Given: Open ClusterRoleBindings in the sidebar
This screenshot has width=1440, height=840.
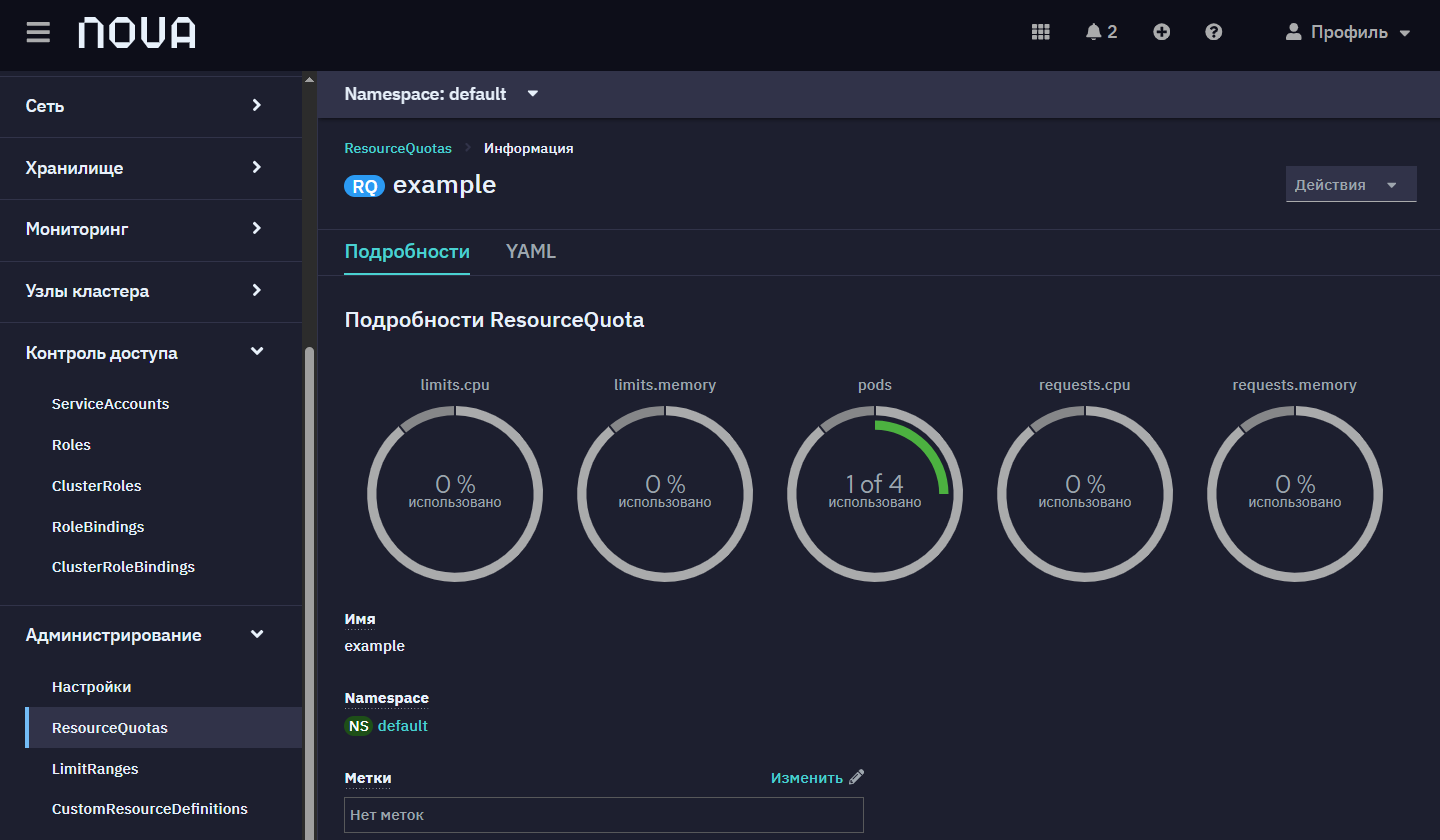Looking at the screenshot, I should click(x=123, y=567).
